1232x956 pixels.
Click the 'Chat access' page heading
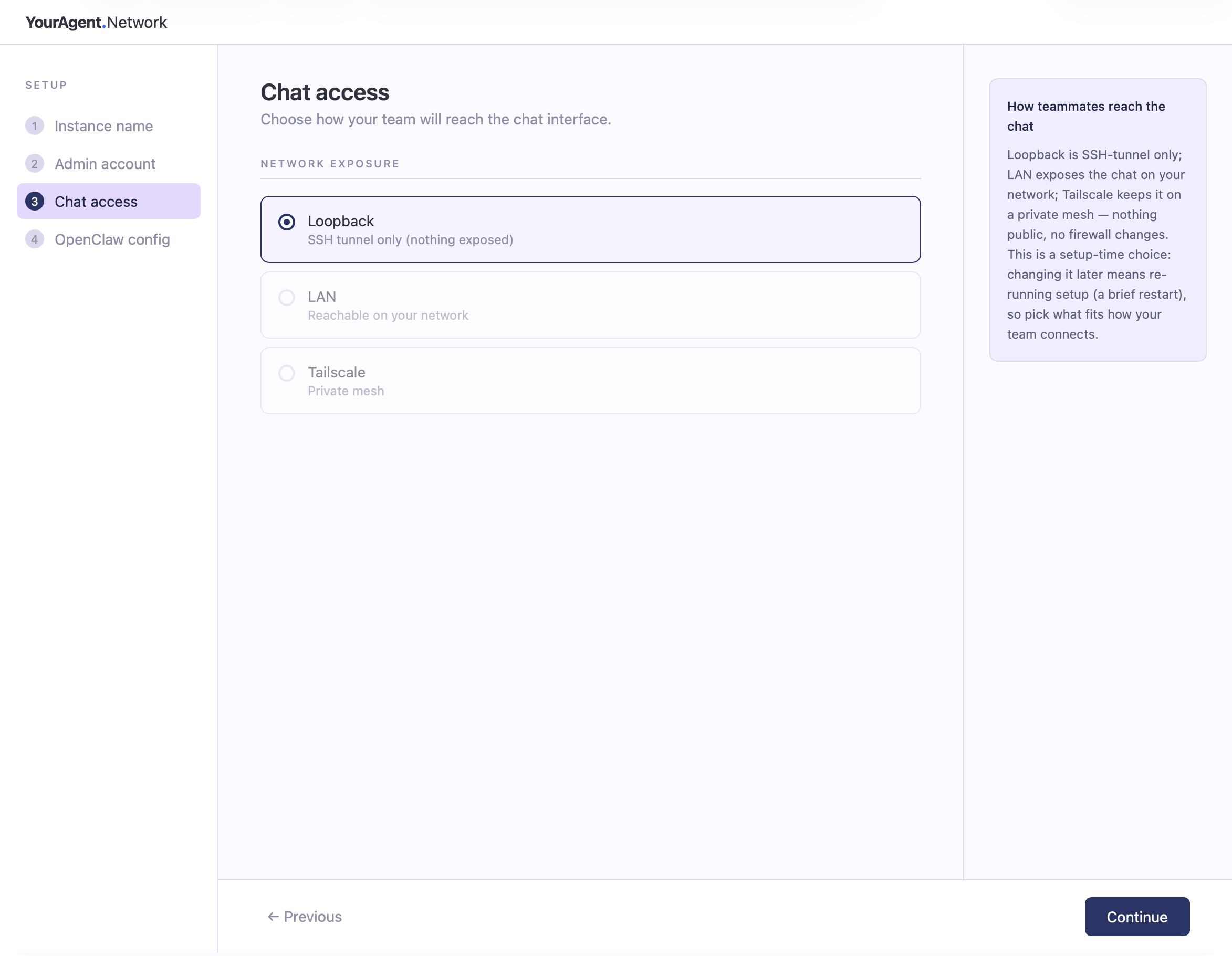click(325, 92)
